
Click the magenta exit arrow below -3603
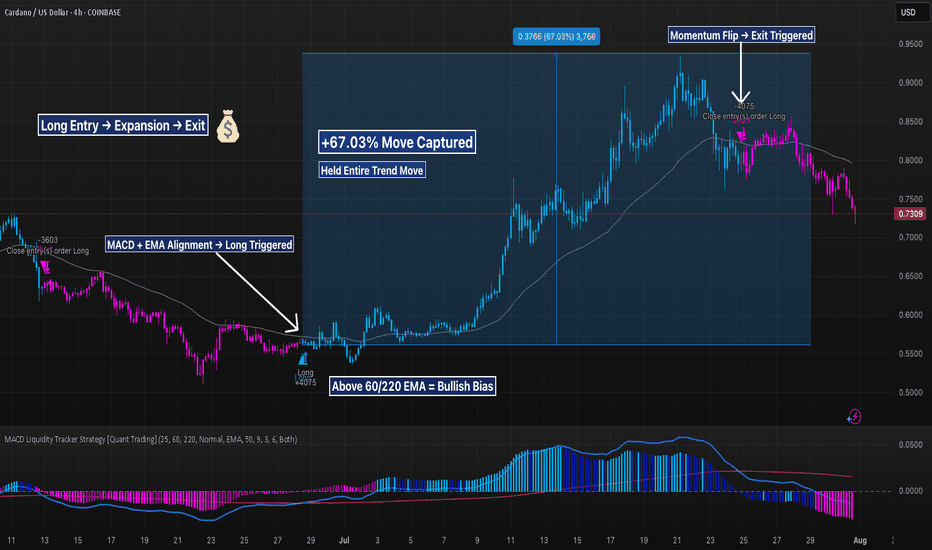(x=45, y=267)
